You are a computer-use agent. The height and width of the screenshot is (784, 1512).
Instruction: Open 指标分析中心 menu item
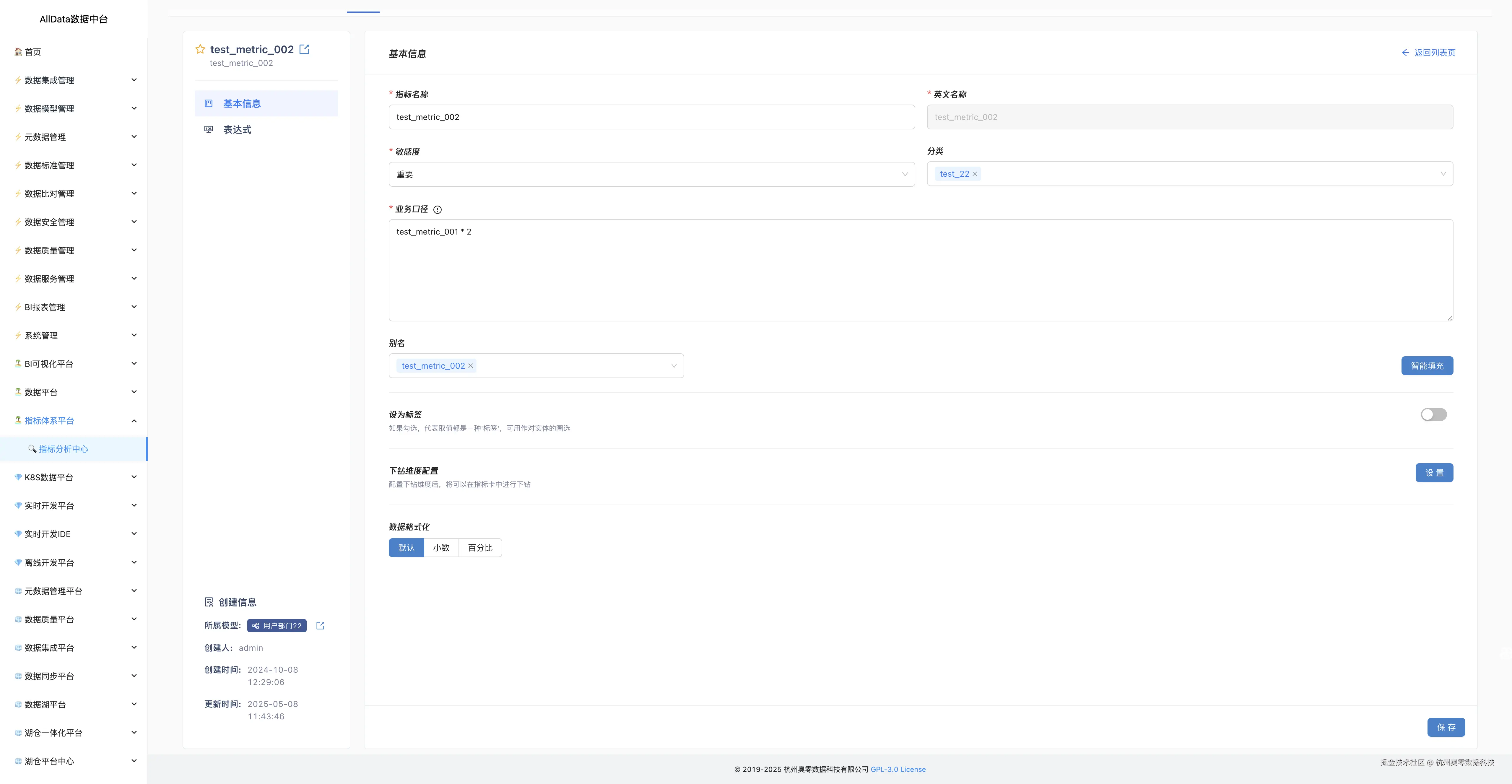64,449
